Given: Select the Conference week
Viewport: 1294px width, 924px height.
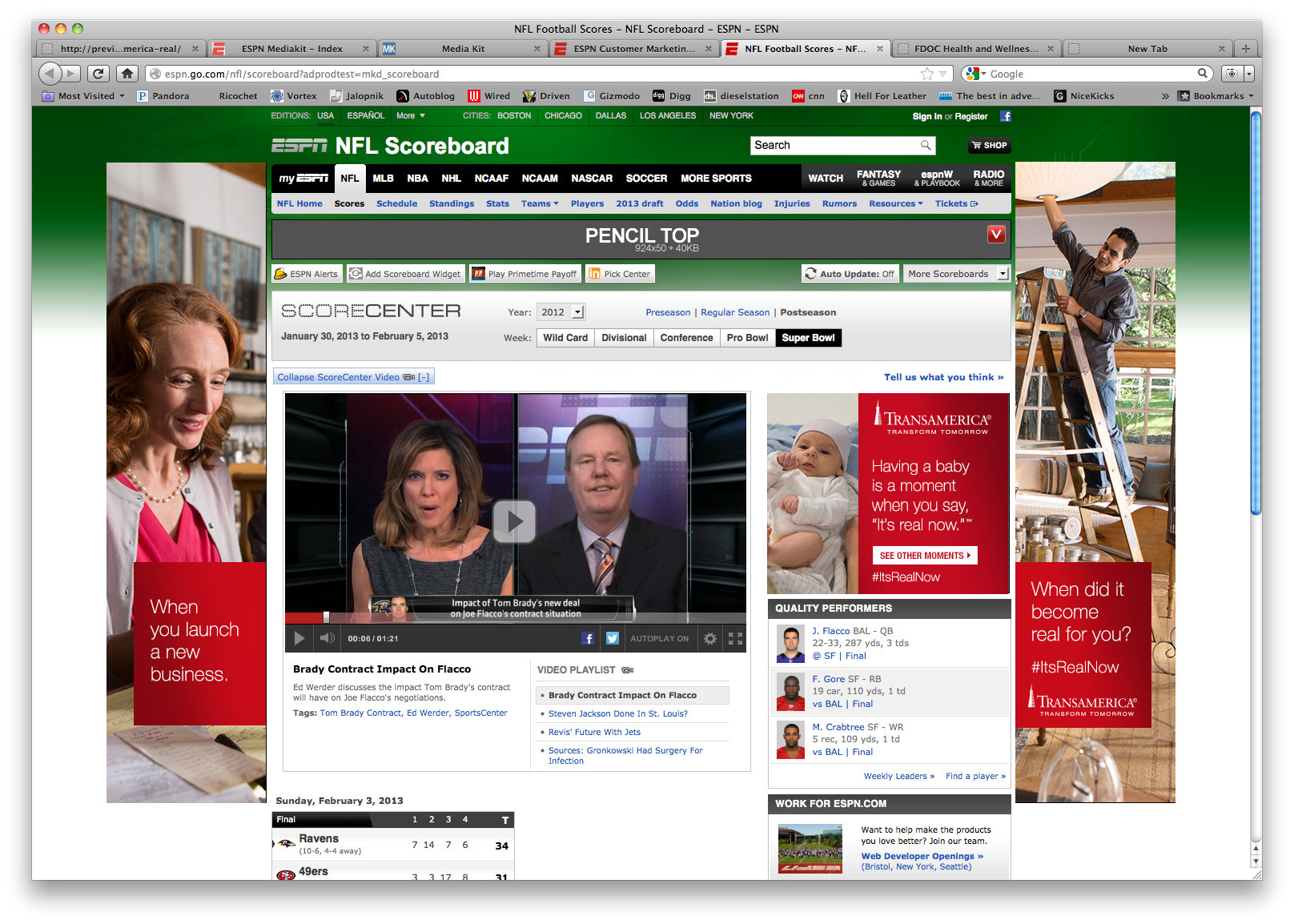Looking at the screenshot, I should point(686,338).
